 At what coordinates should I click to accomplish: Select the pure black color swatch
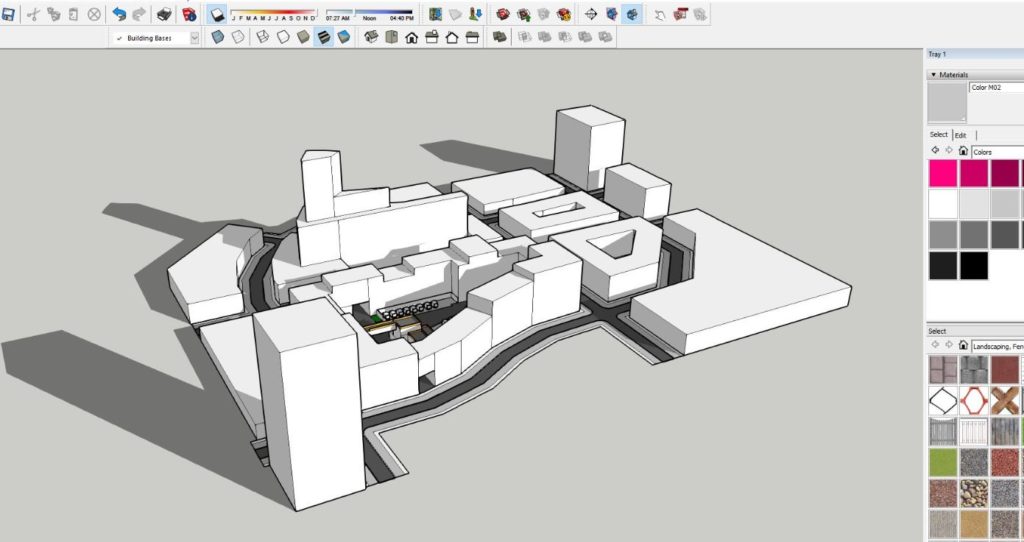974,266
